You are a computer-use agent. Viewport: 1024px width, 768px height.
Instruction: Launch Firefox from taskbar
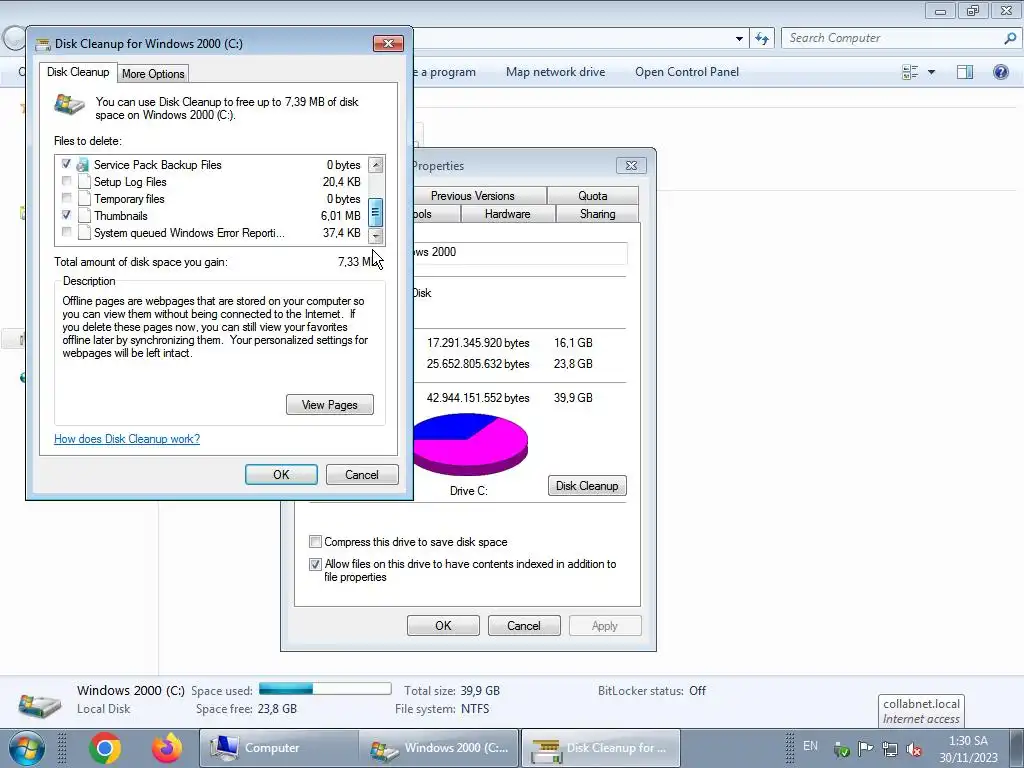coord(167,748)
